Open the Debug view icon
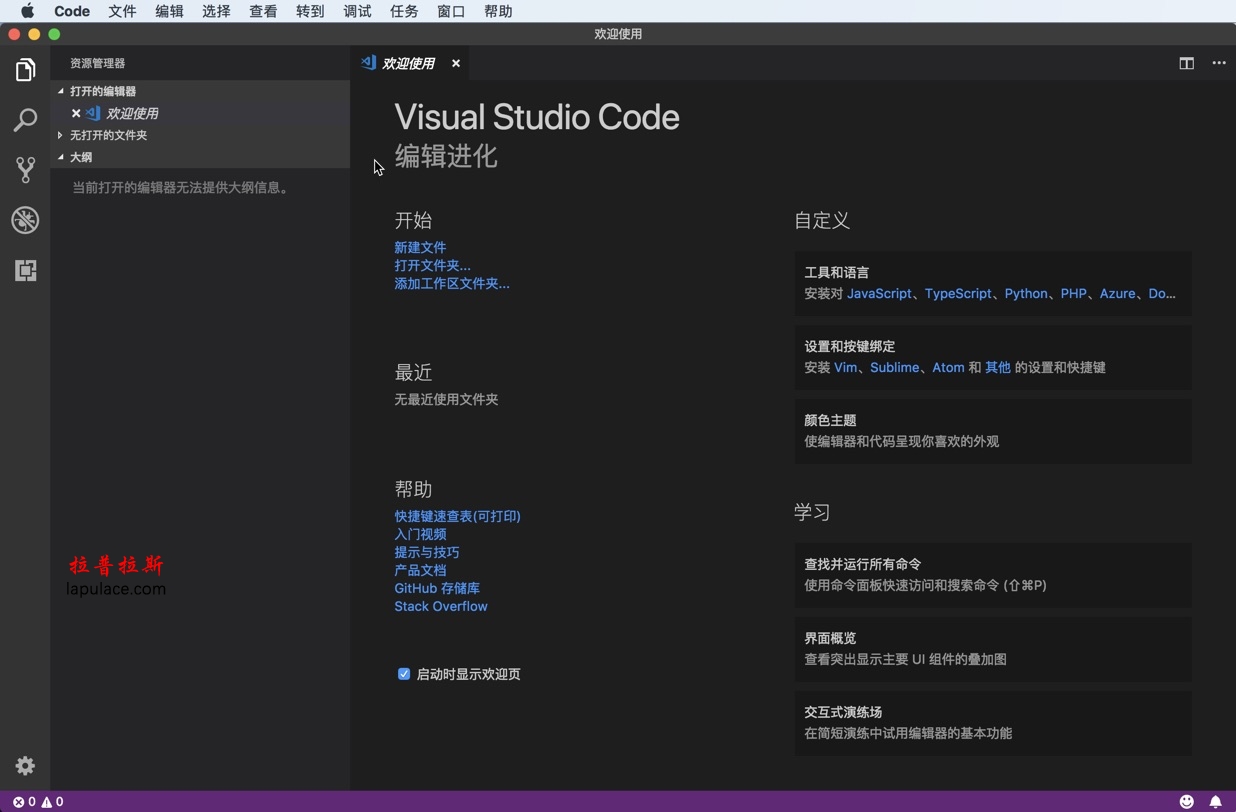This screenshot has height=812, width=1236. click(25, 220)
